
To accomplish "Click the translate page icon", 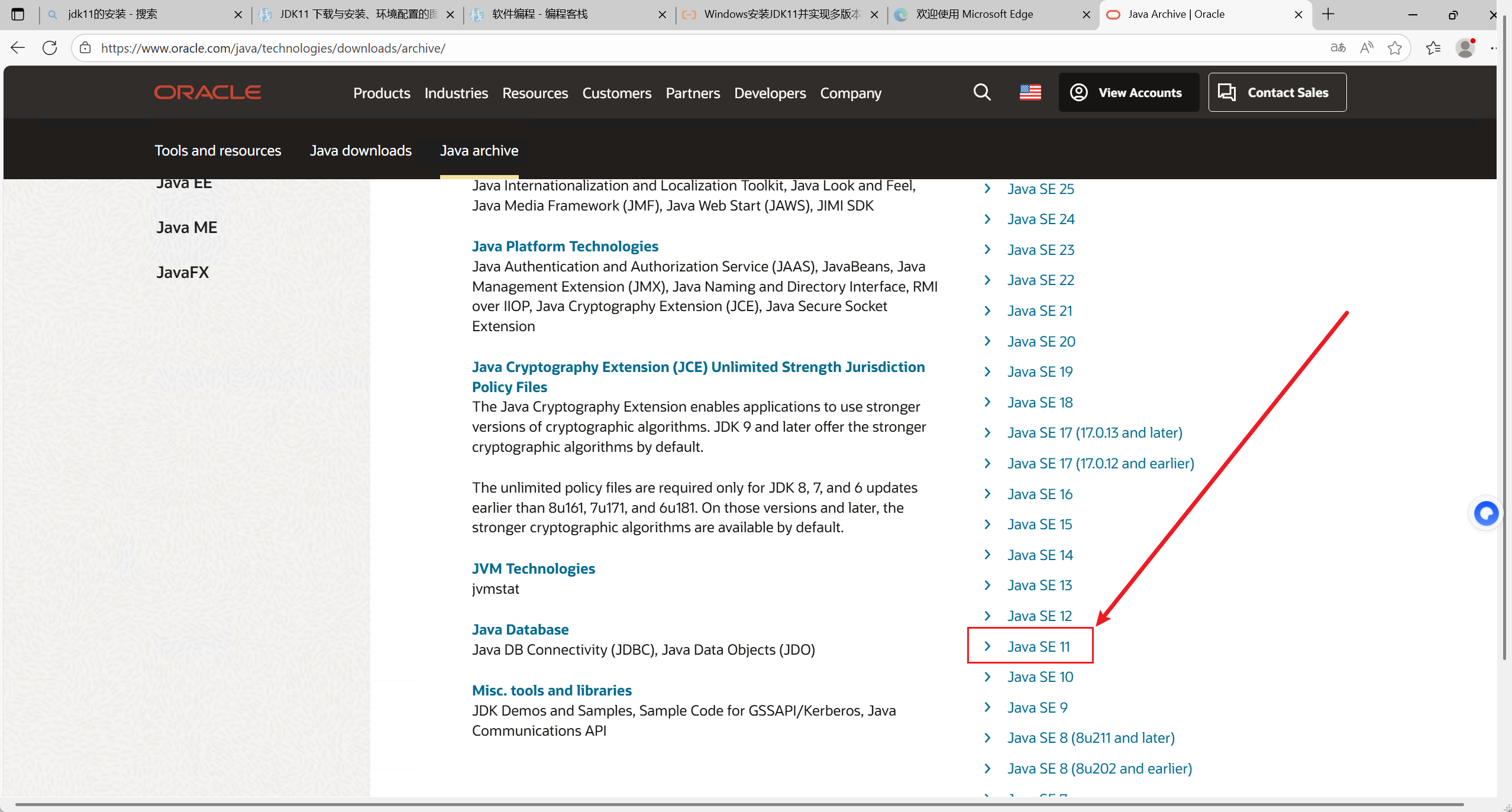I will (x=1338, y=48).
